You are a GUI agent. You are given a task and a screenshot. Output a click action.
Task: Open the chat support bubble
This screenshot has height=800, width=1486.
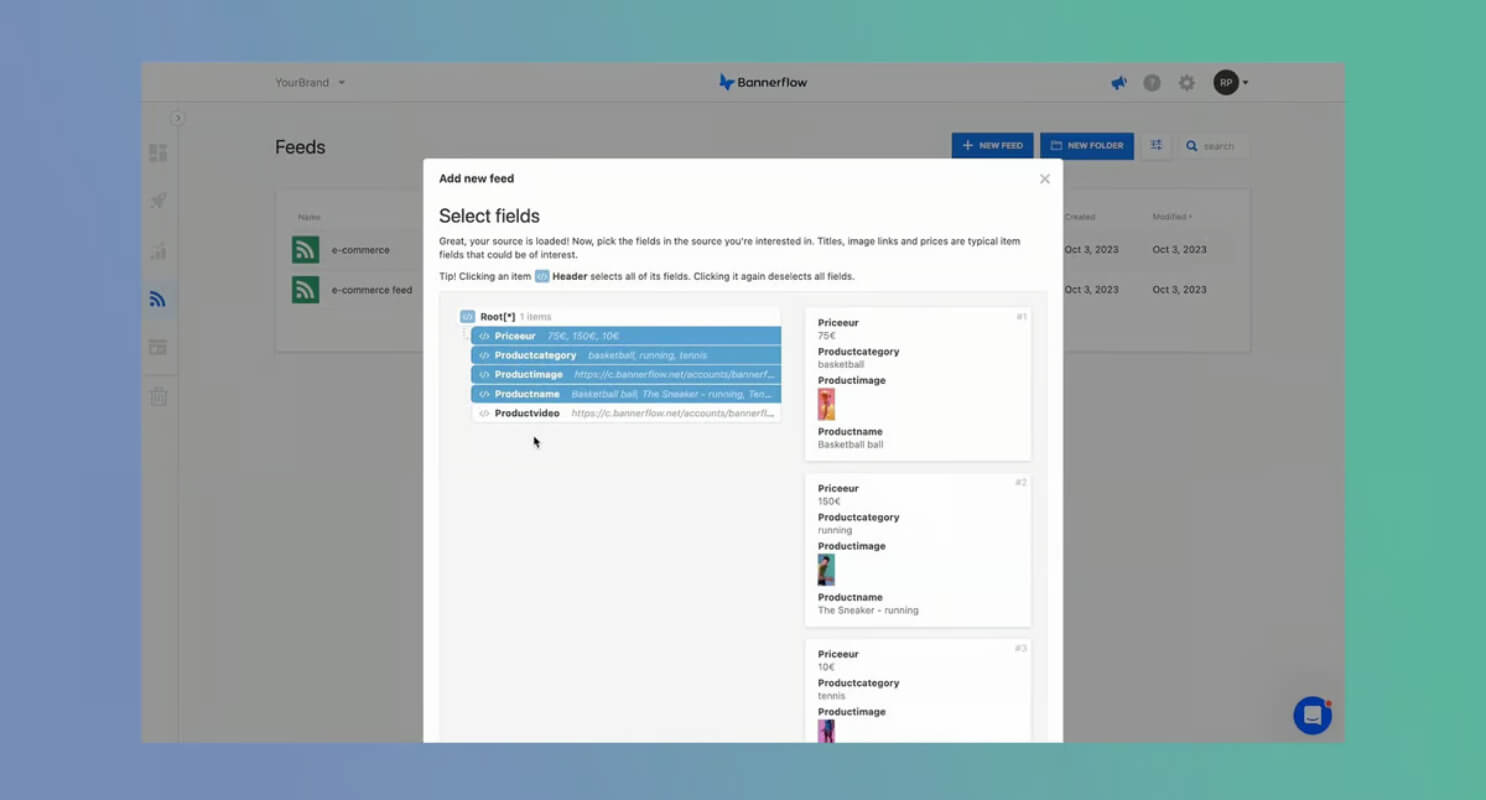coord(1312,716)
